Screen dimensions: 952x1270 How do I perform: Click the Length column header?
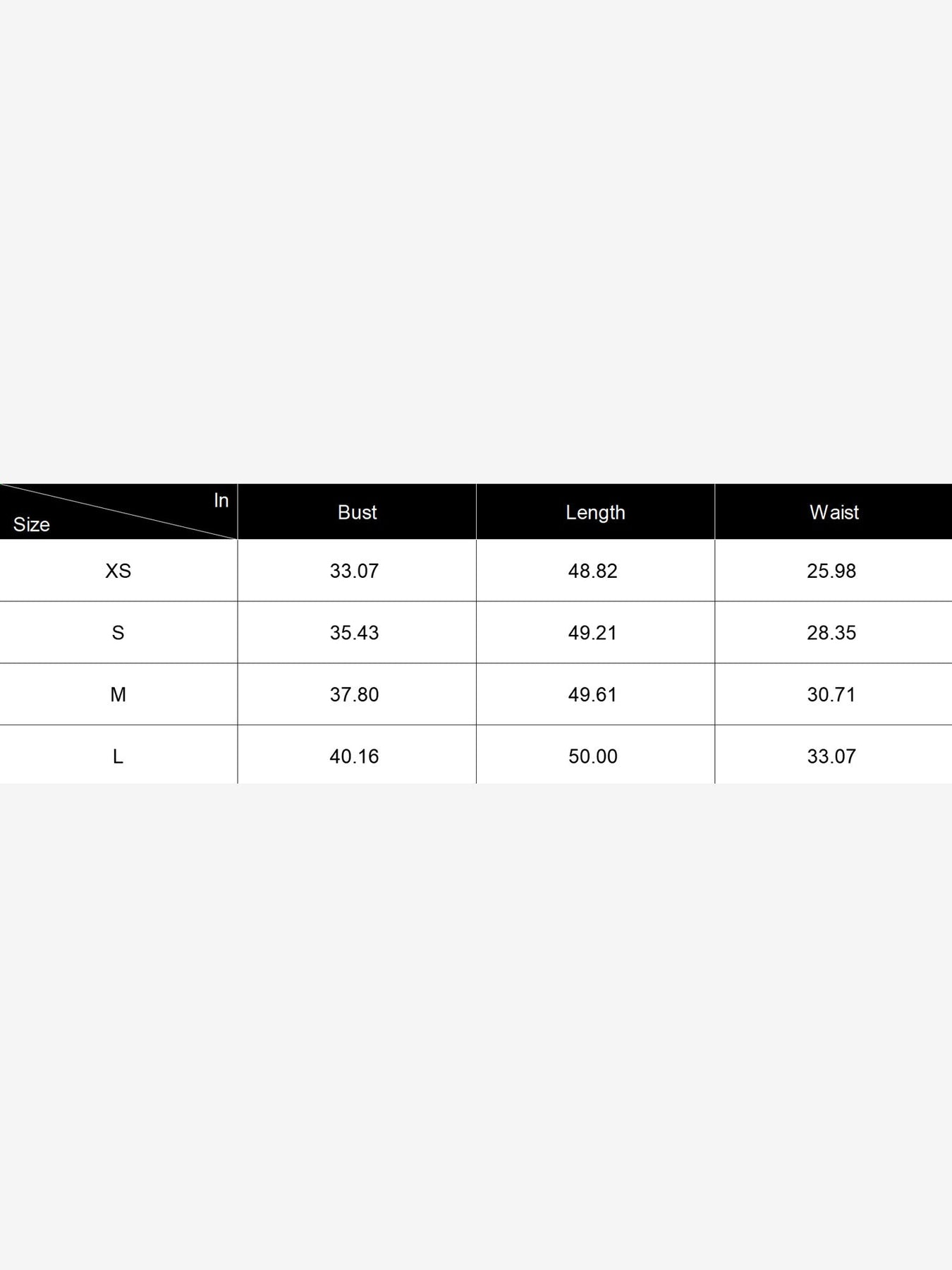coord(595,512)
